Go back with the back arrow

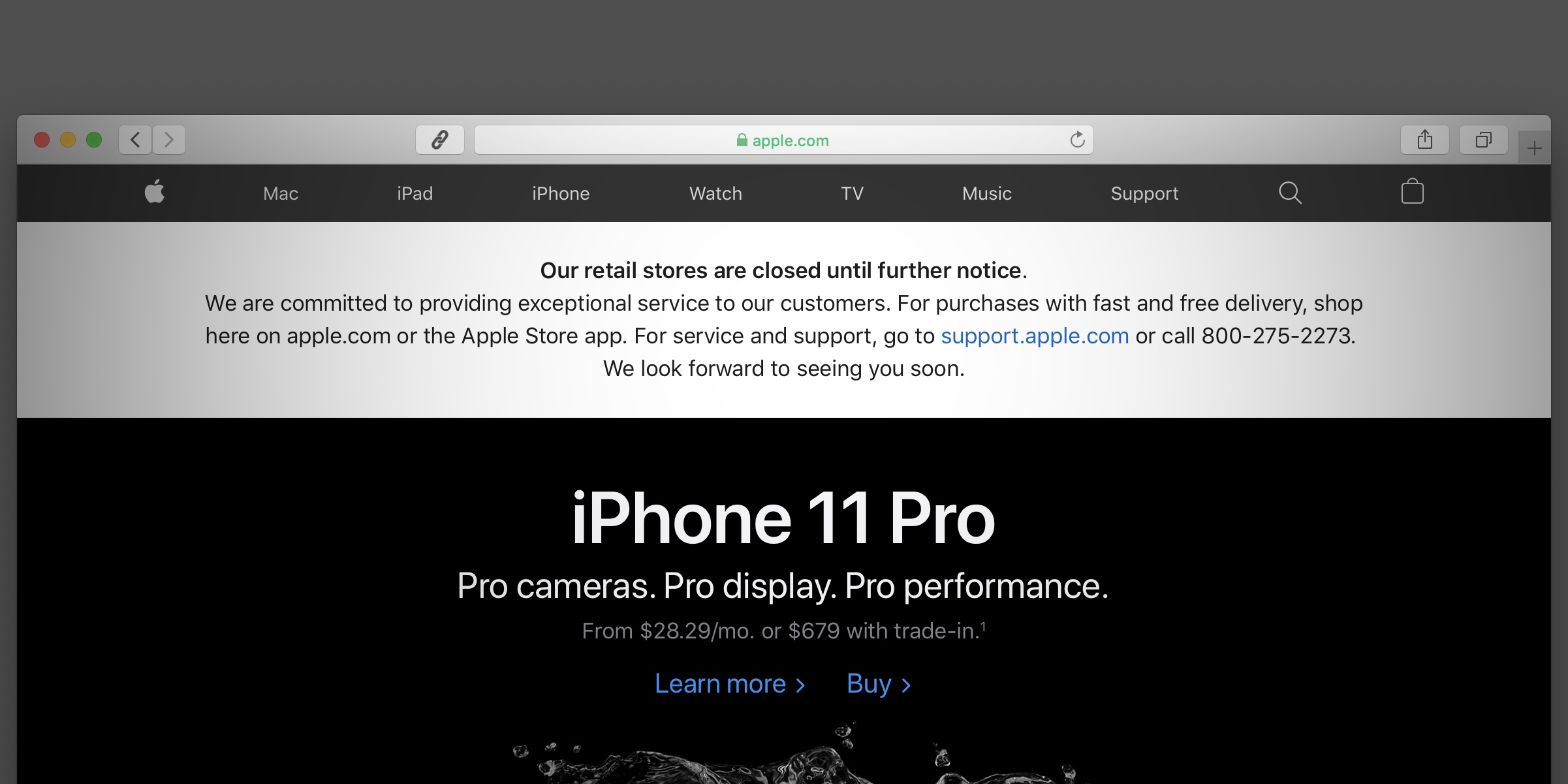tap(135, 140)
